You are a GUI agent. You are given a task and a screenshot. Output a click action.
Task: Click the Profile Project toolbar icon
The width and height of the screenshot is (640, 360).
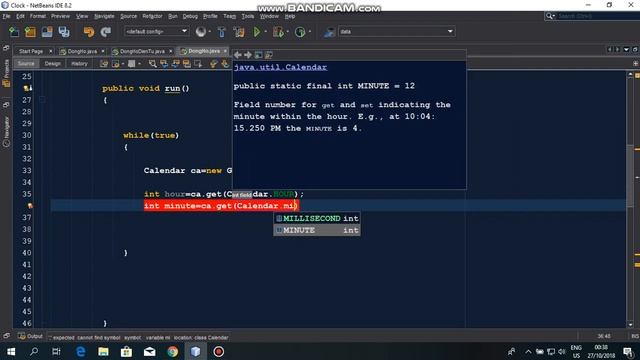click(x=300, y=32)
